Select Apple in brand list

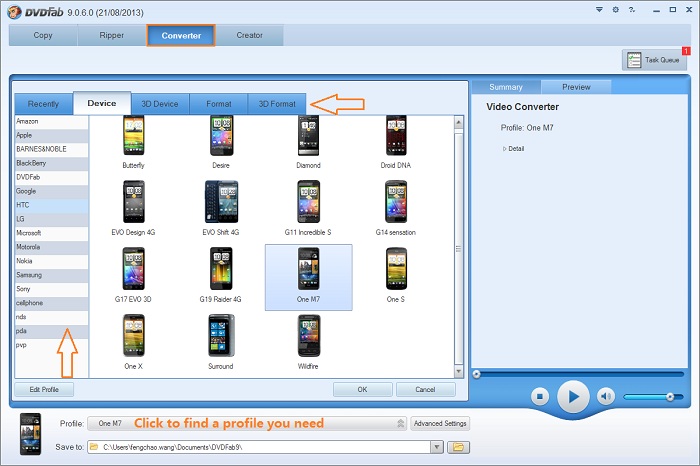51,135
